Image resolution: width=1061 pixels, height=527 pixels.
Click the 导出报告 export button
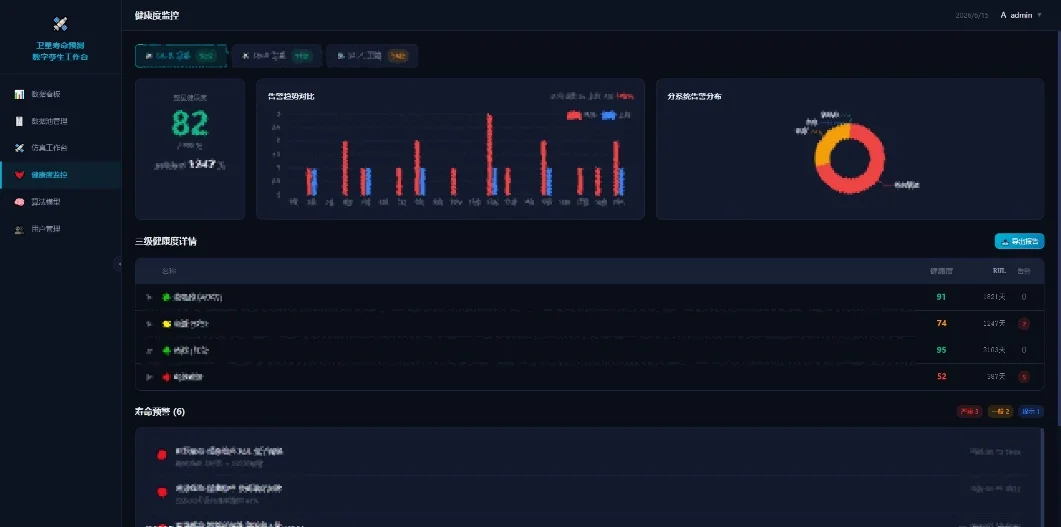1019,242
